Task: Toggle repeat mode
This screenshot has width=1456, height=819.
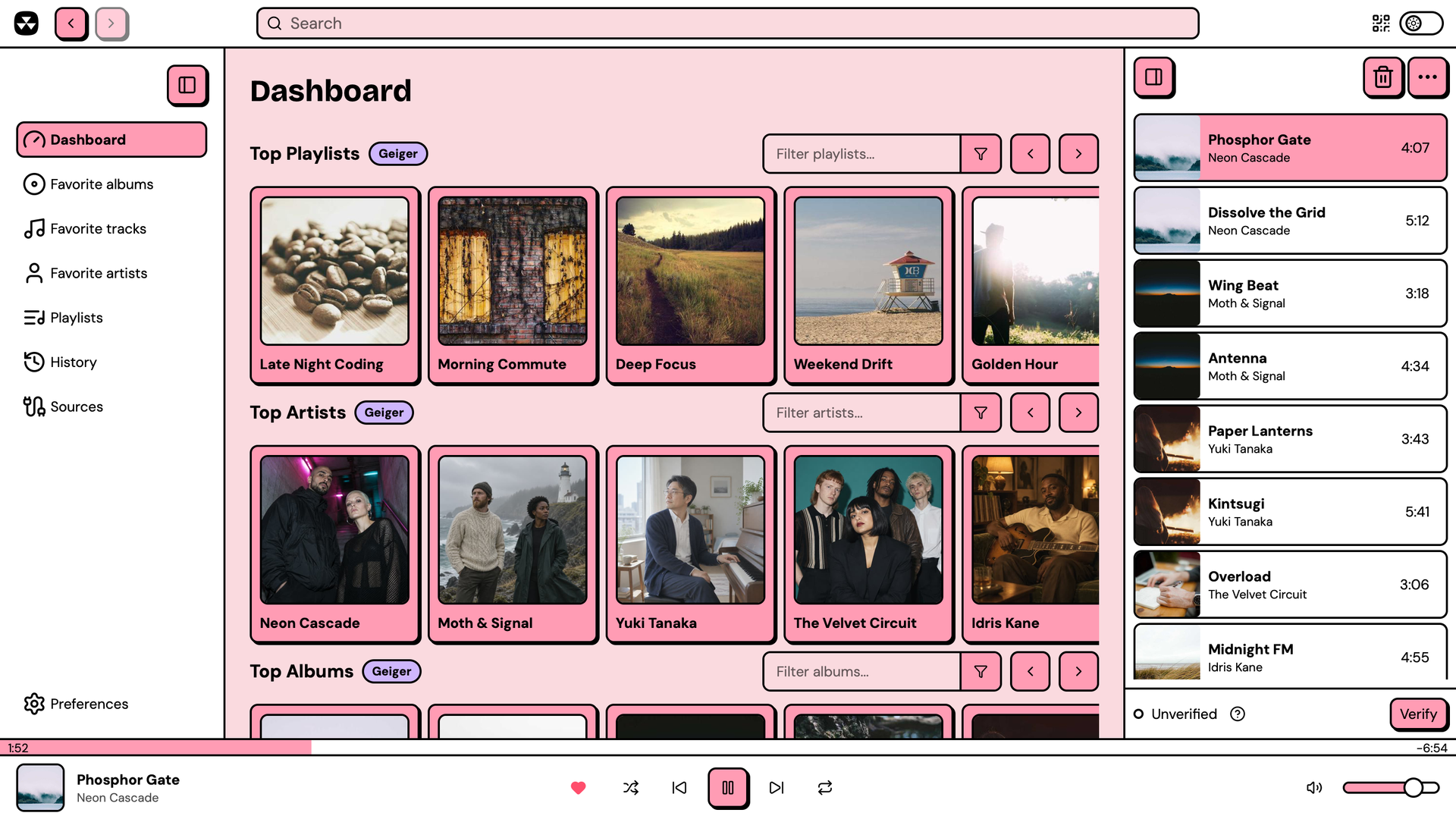Action: pos(825,788)
